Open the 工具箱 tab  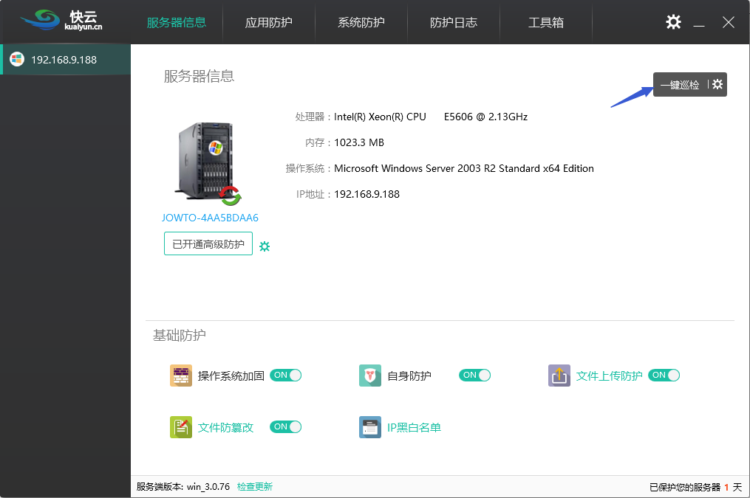coord(544,23)
